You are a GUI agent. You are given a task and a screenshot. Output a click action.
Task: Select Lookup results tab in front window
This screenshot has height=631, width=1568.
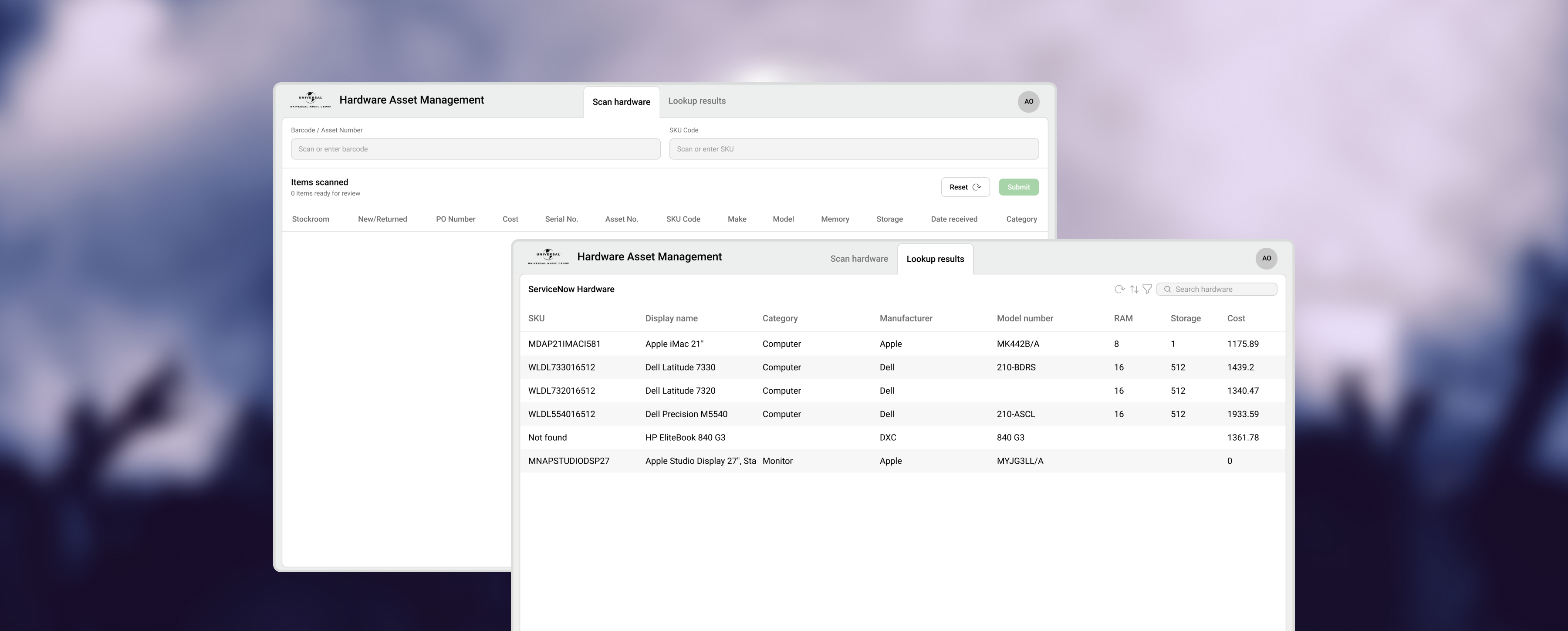(935, 259)
